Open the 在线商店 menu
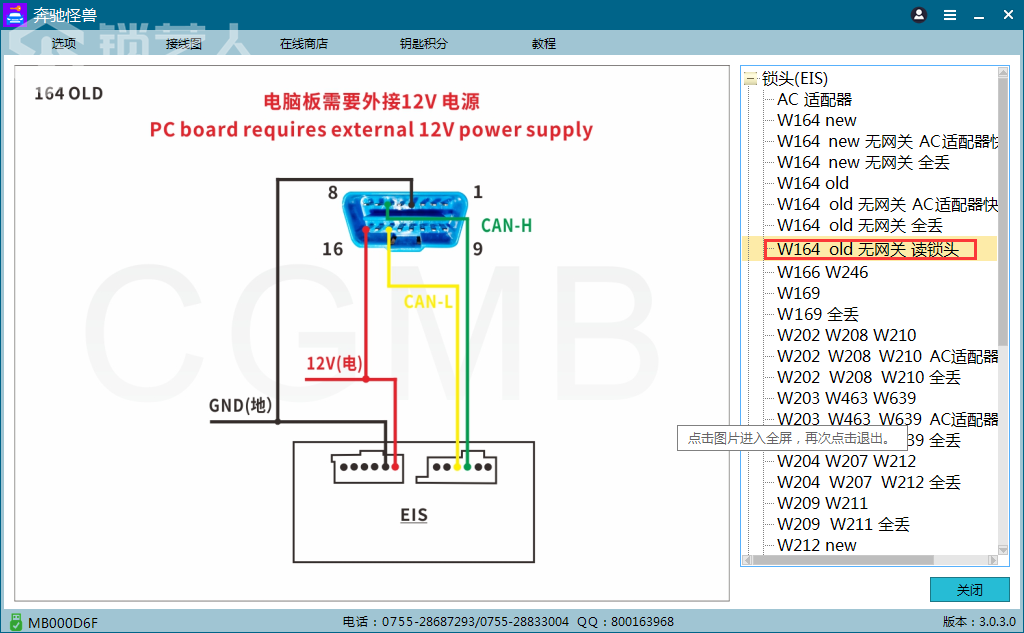 304,44
